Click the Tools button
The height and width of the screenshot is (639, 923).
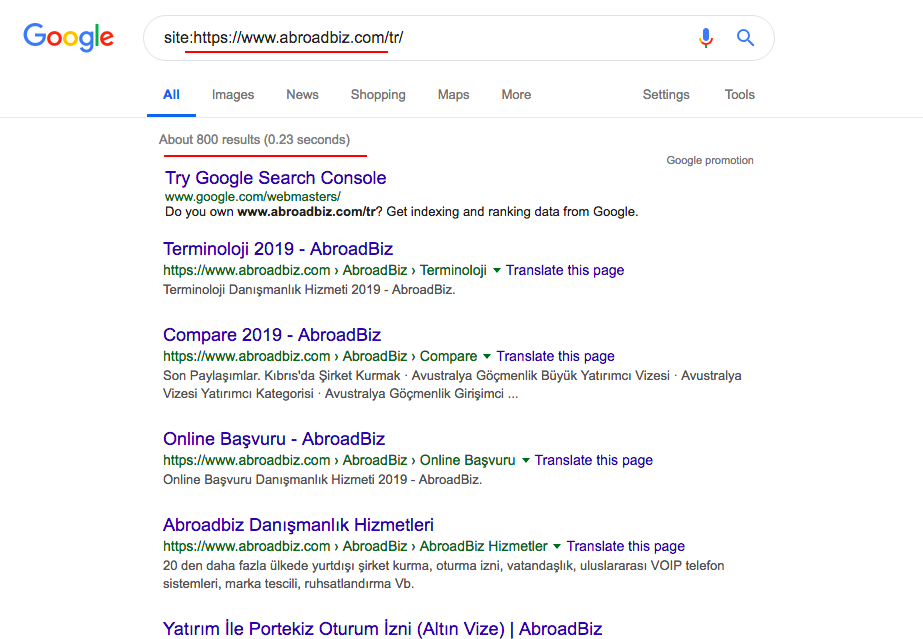click(740, 95)
